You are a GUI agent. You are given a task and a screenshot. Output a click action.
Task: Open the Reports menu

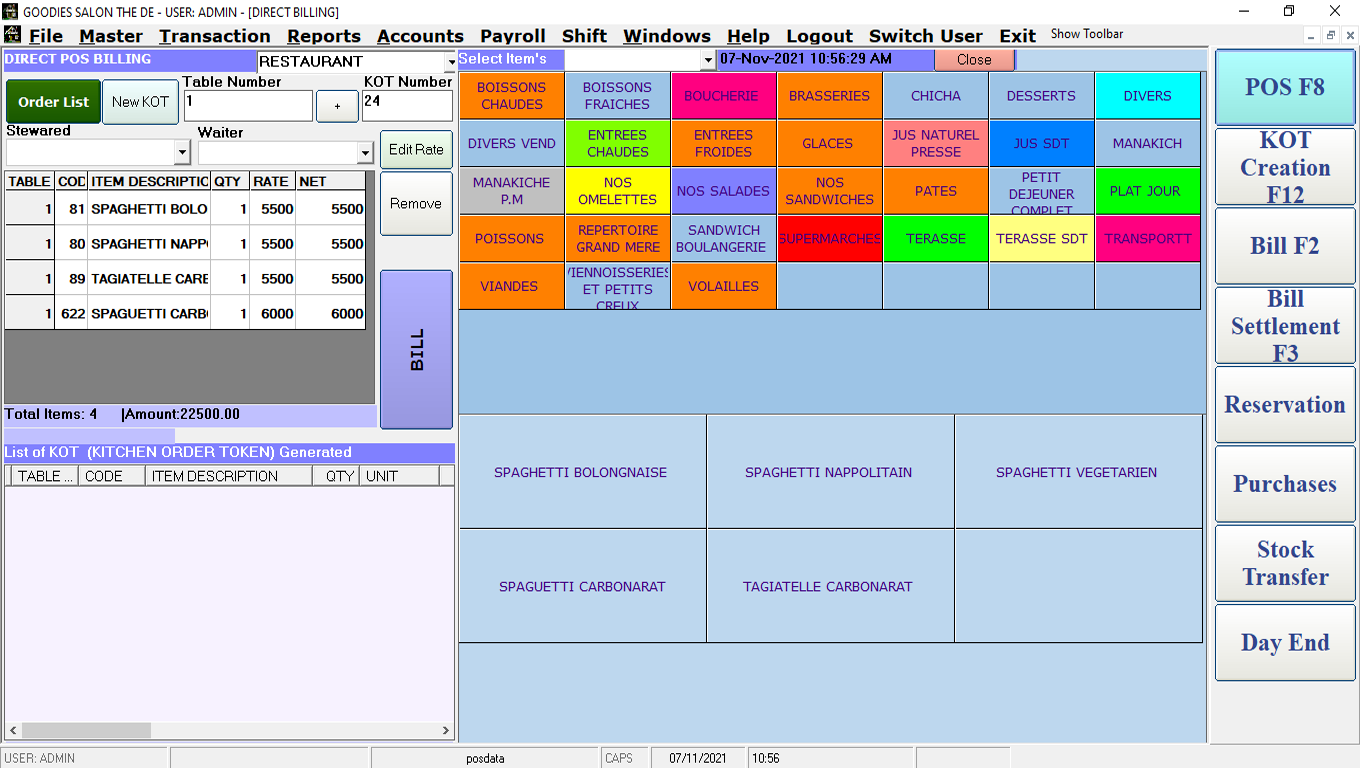point(324,36)
